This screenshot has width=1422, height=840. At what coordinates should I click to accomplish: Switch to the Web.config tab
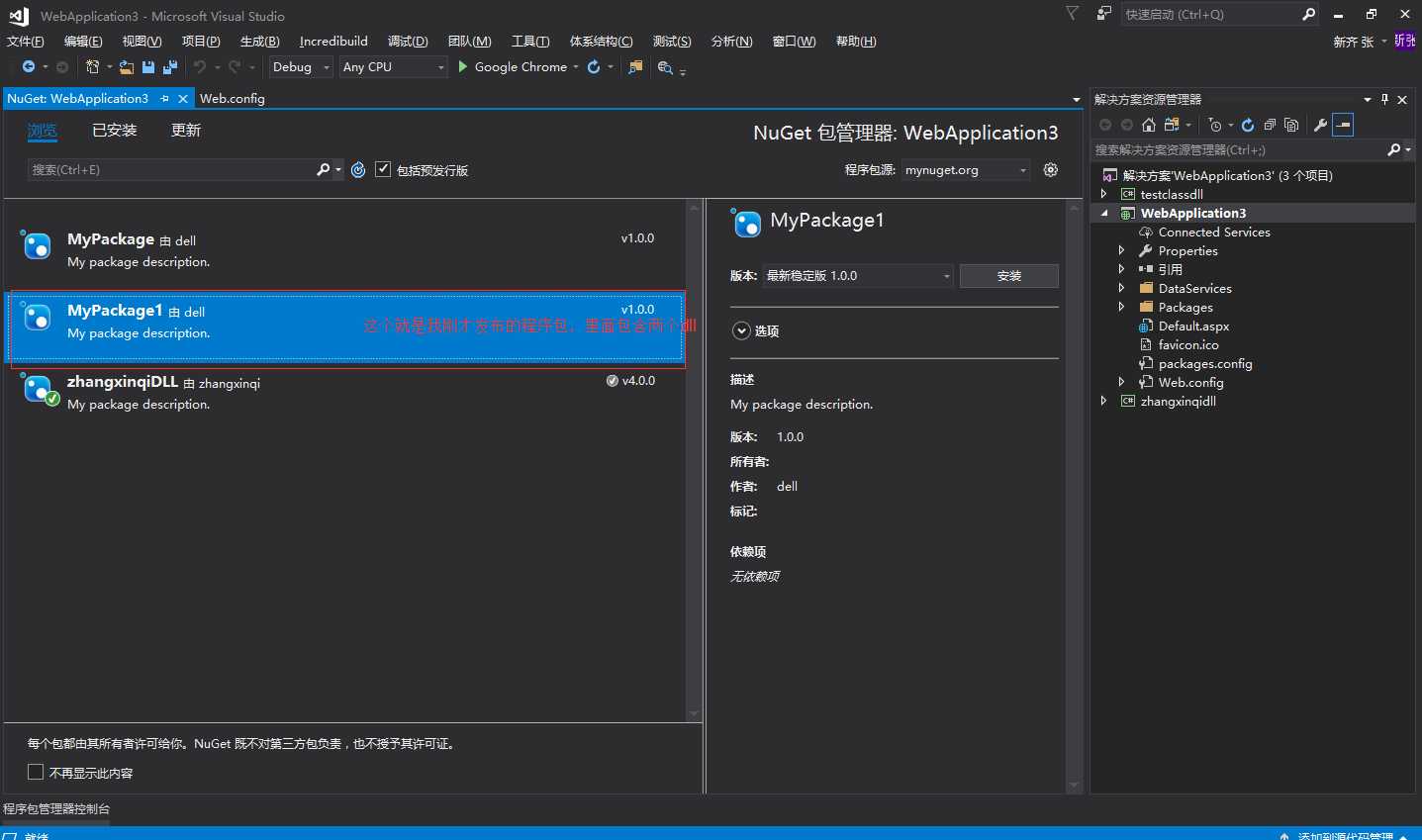pos(233,99)
